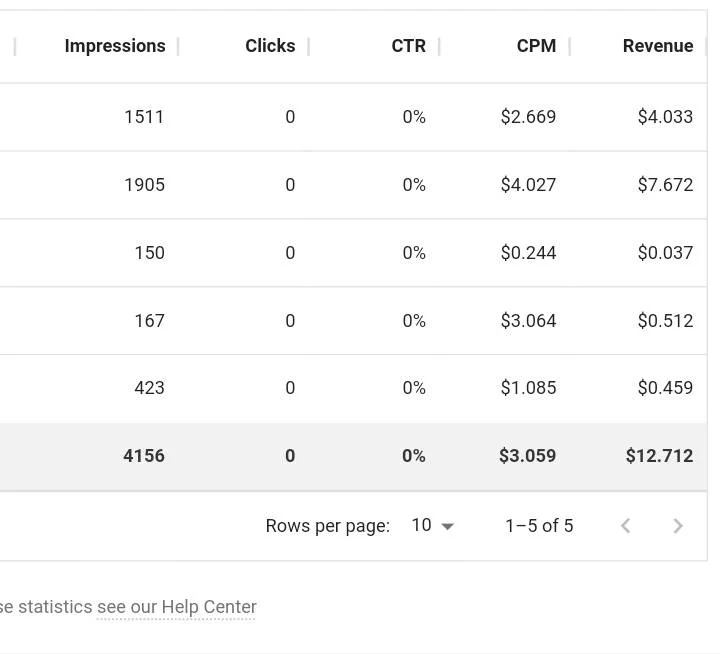720x654 pixels.
Task: Sort by the CPM column header
Action: coord(536,46)
